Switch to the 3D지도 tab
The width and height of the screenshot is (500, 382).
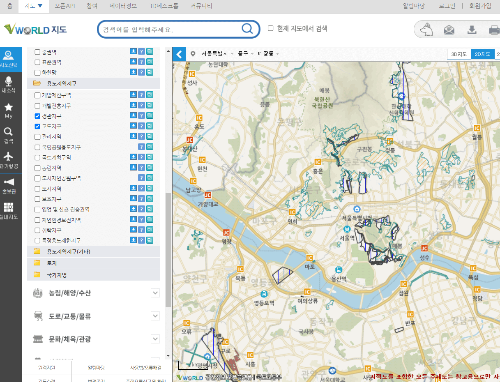coord(459,54)
